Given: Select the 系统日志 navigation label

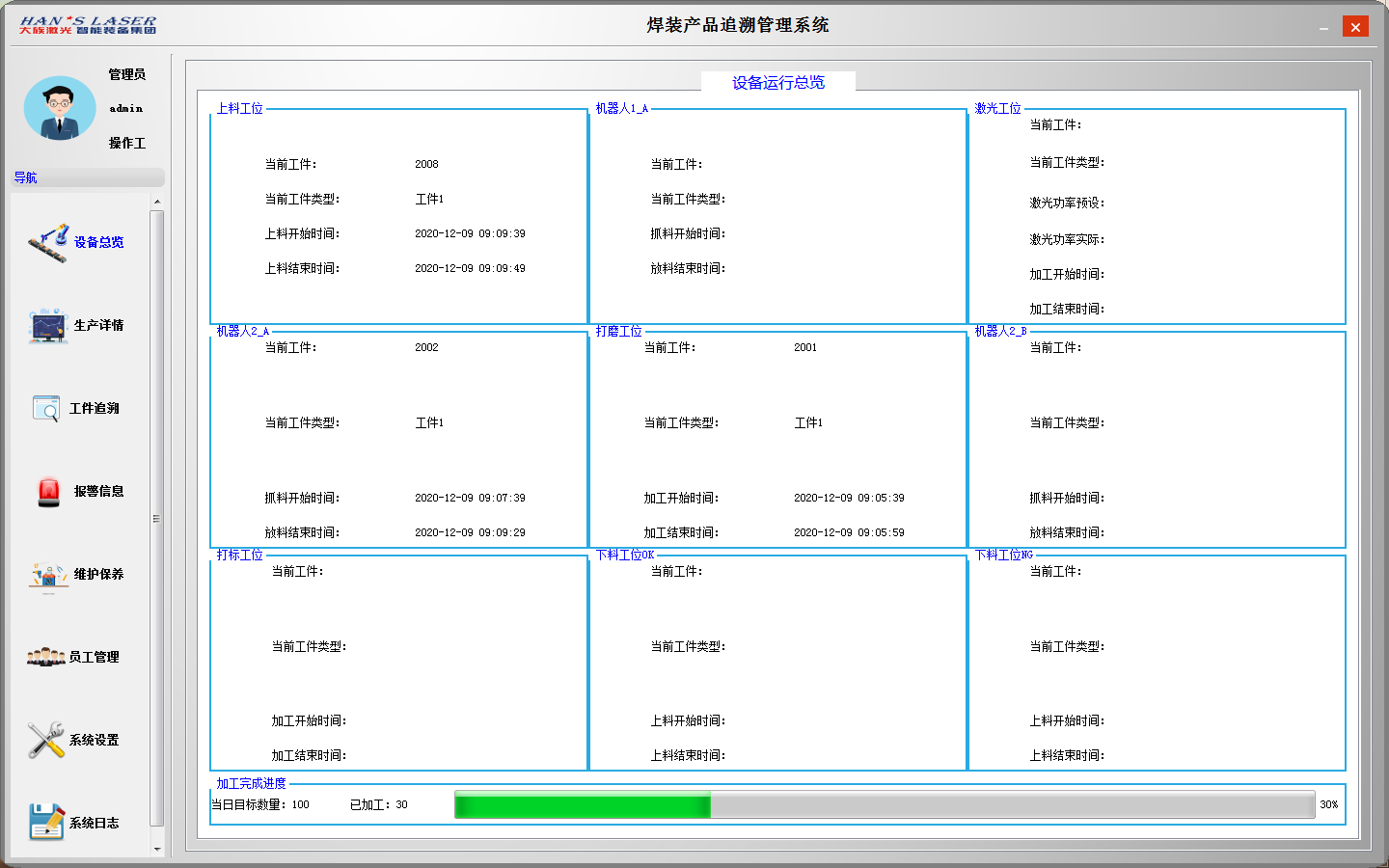Looking at the screenshot, I should click(x=95, y=824).
